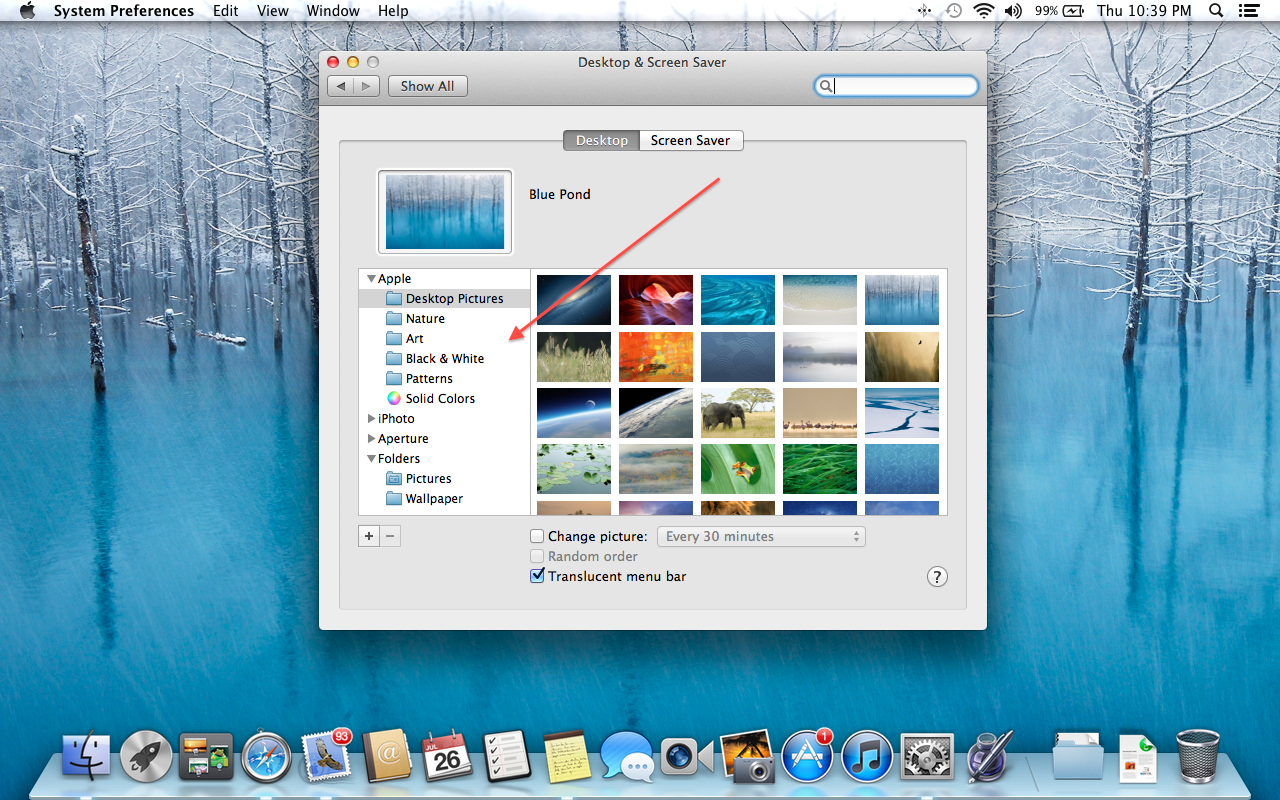1280x800 pixels.
Task: Choose the elephant wallpaper thumbnail
Action: tap(738, 413)
